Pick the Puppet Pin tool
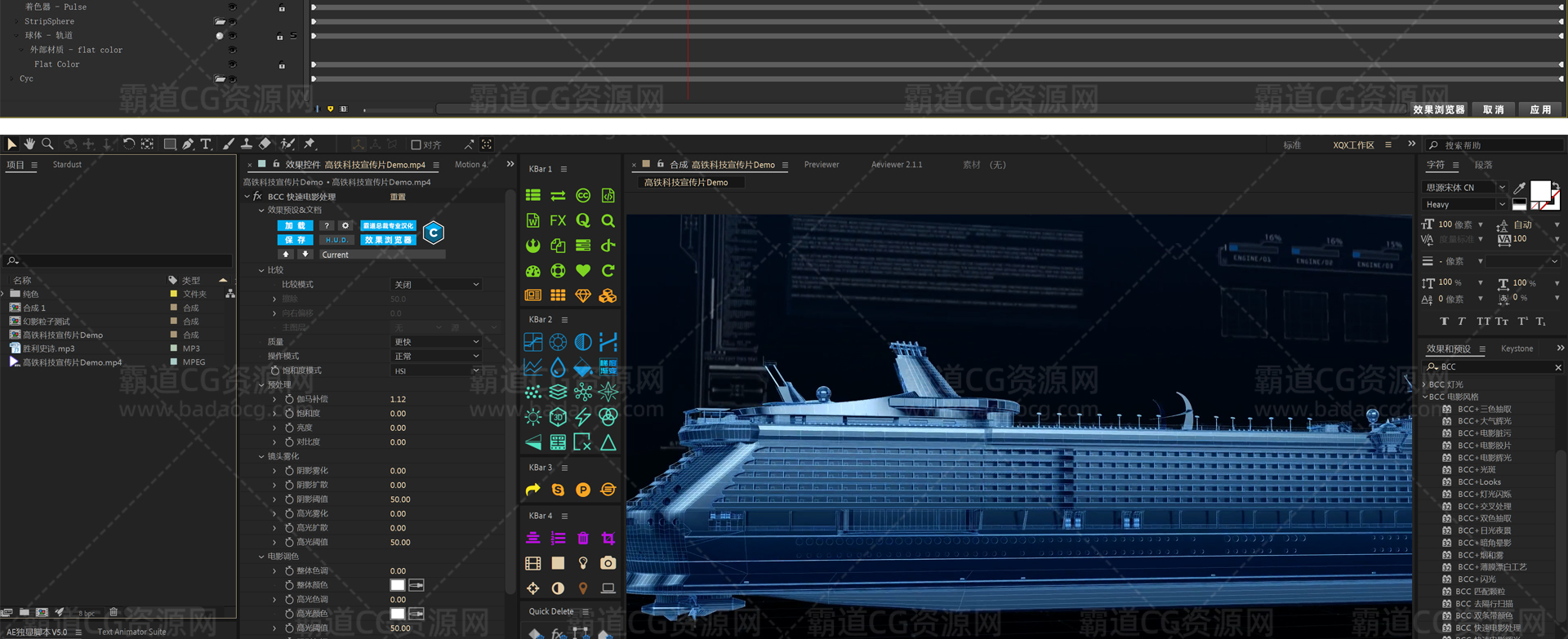Image resolution: width=1568 pixels, height=639 pixels. point(310,144)
